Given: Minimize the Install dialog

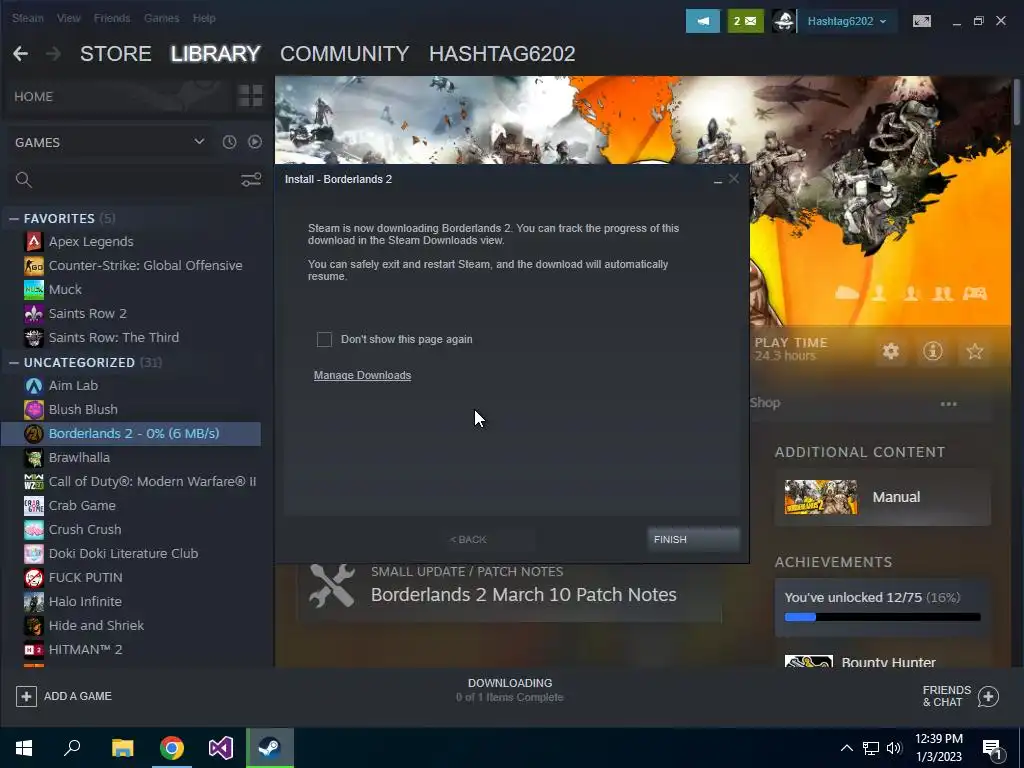Looking at the screenshot, I should 718,180.
